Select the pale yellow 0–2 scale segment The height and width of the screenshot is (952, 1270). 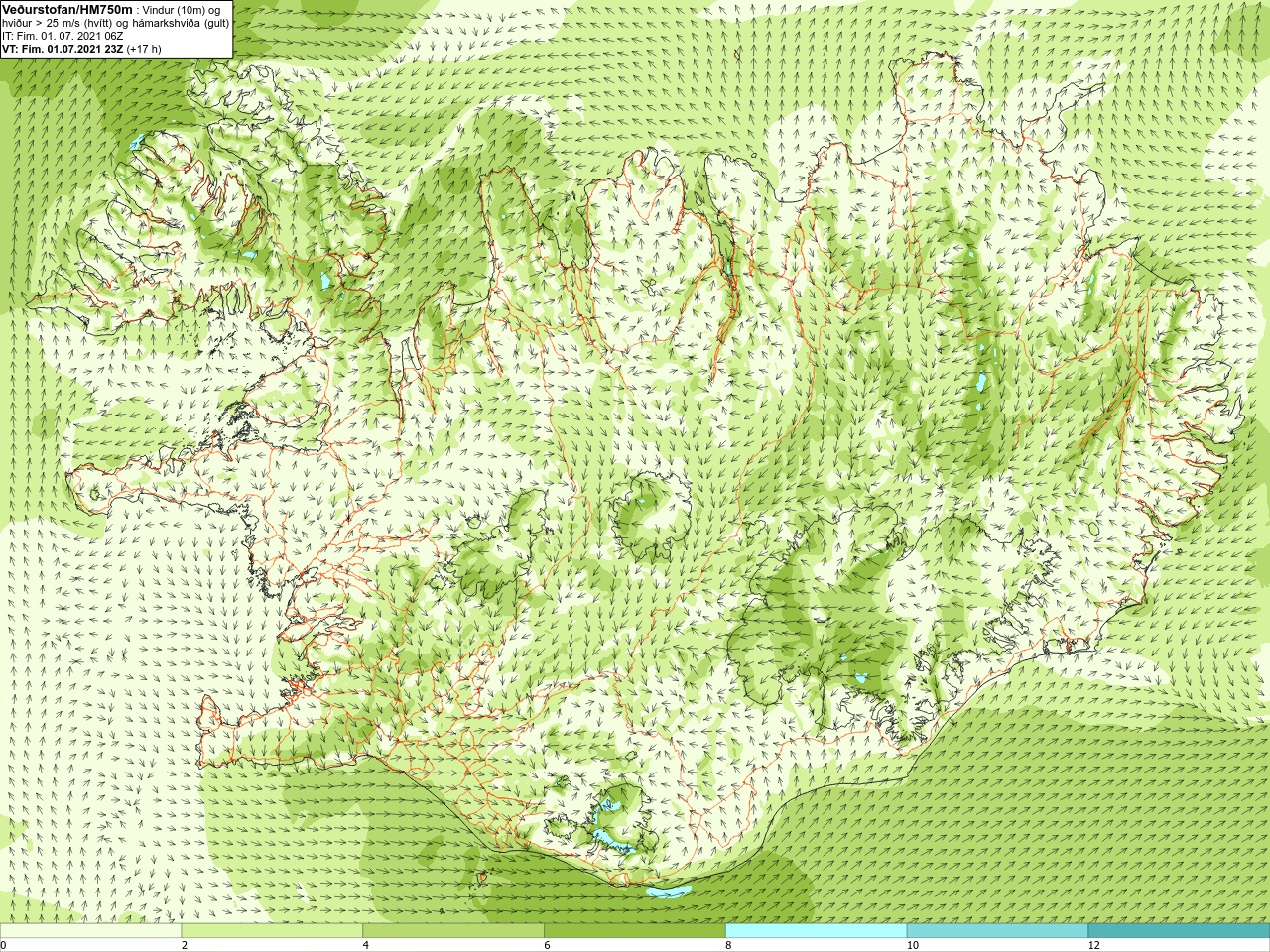pos(91,931)
